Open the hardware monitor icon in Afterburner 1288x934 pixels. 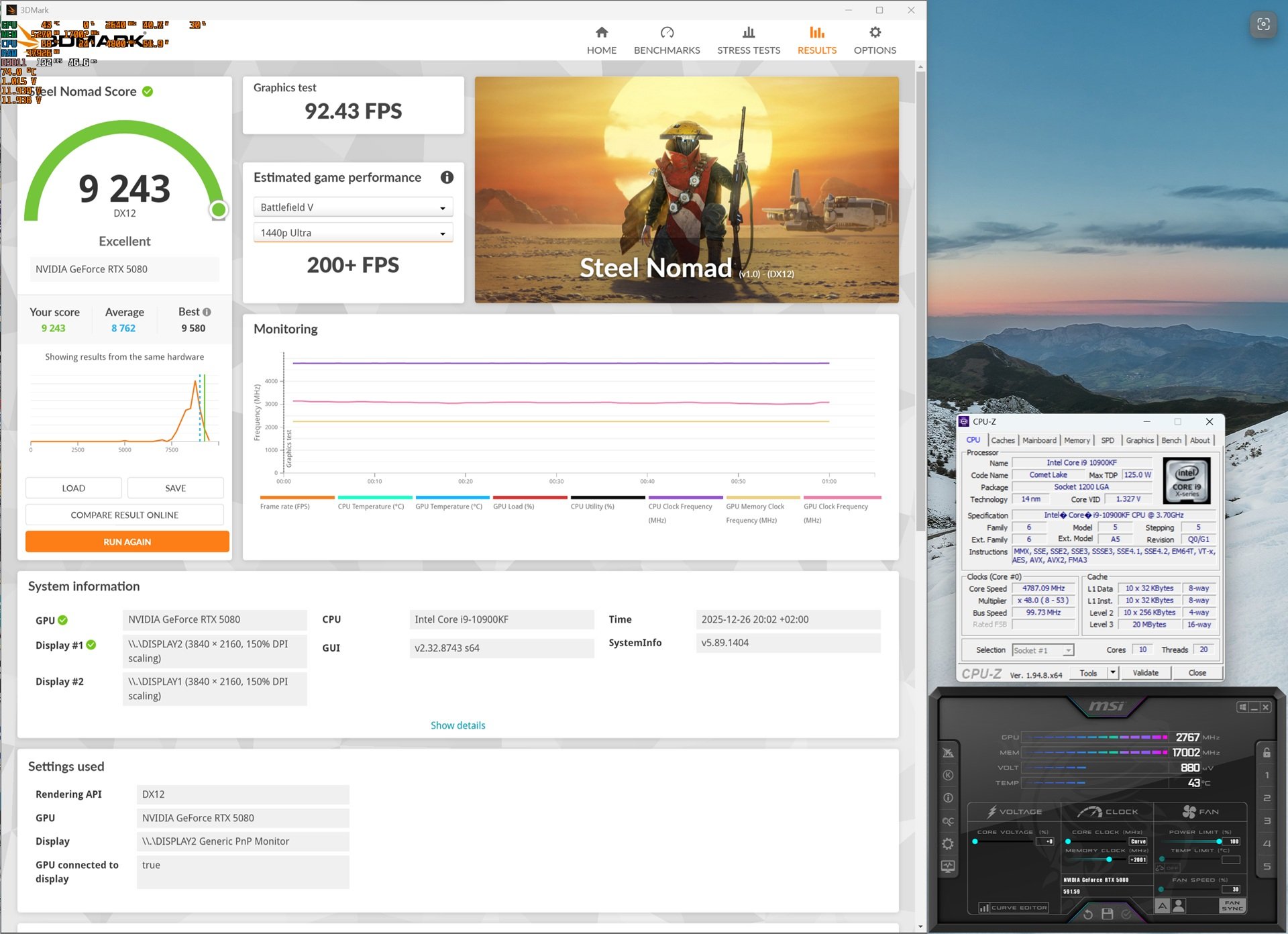coord(948,866)
